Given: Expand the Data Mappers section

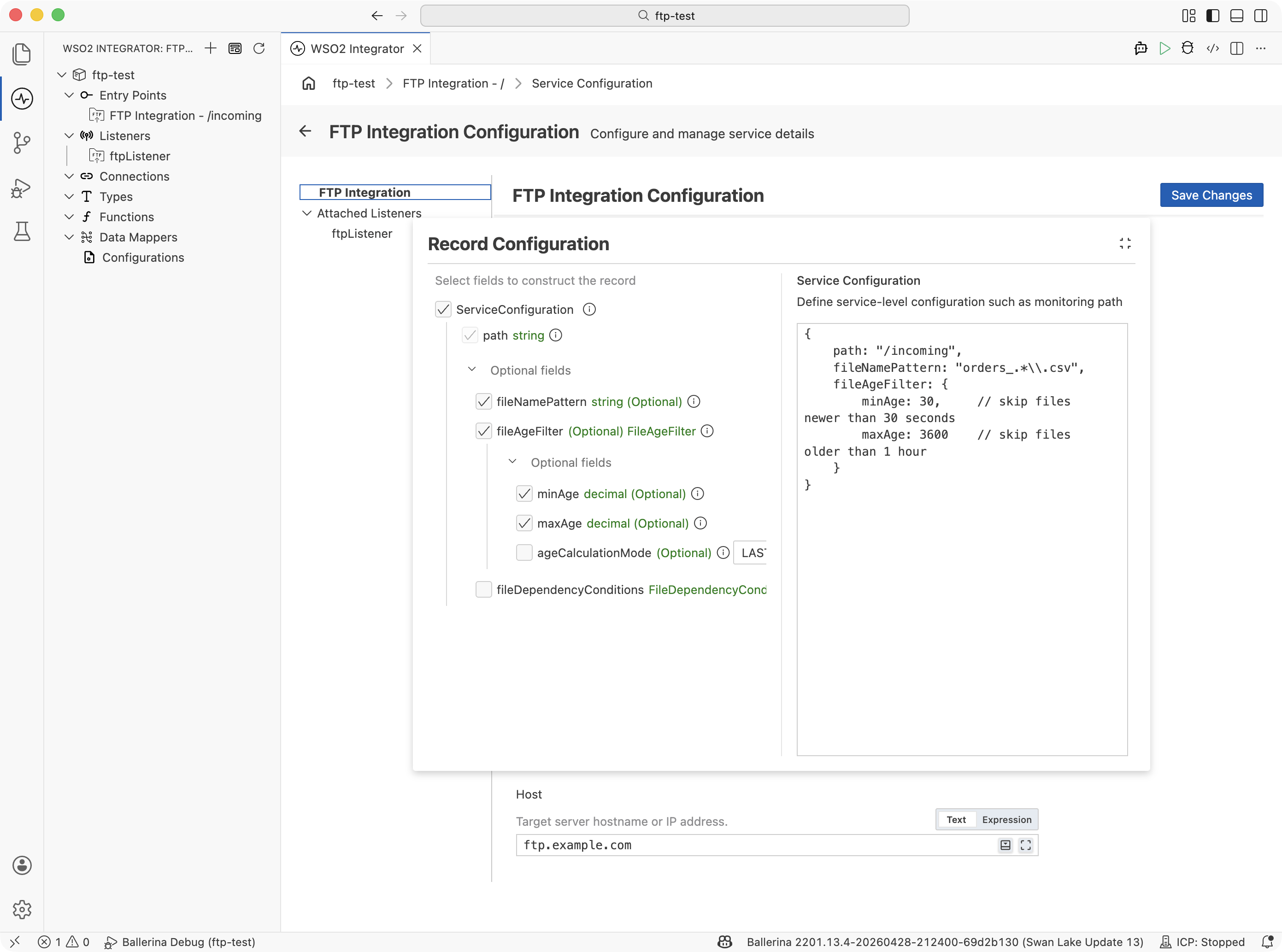Looking at the screenshot, I should tap(69, 237).
